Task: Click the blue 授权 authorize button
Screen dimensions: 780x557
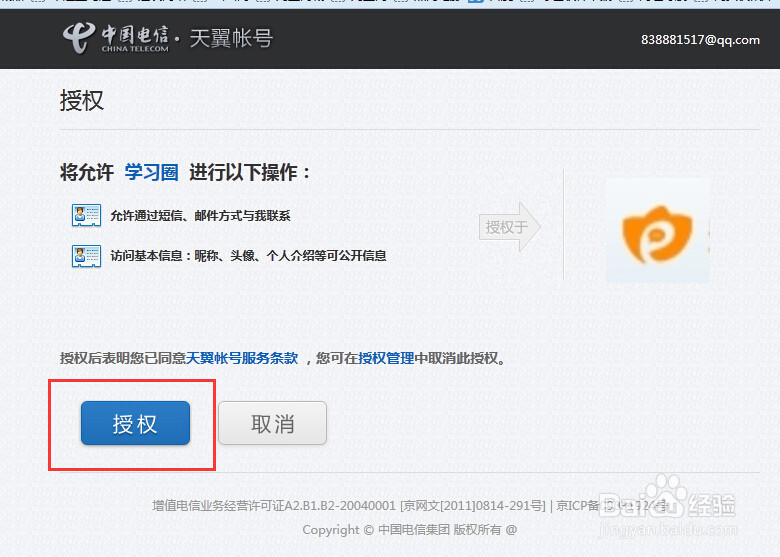Action: [x=135, y=423]
